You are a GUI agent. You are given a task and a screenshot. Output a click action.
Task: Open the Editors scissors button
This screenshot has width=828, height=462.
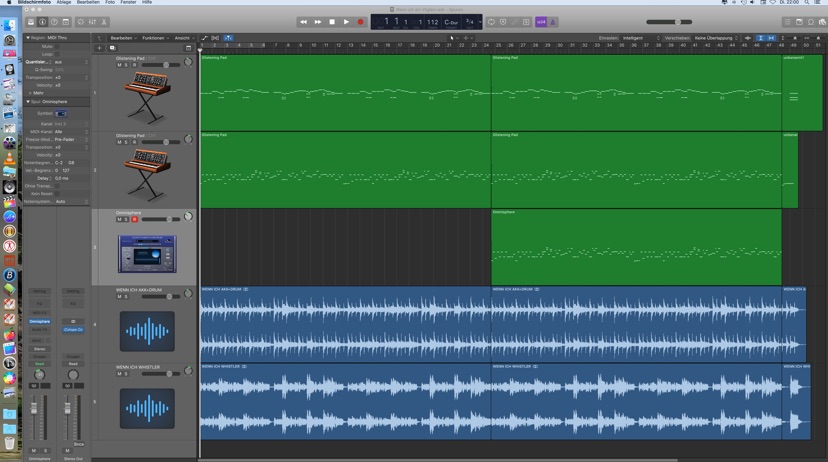point(104,22)
